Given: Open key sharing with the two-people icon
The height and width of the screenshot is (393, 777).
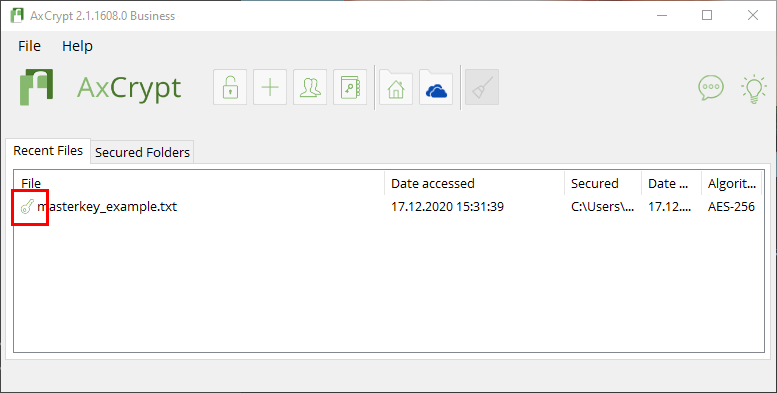Looking at the screenshot, I should (x=310, y=87).
